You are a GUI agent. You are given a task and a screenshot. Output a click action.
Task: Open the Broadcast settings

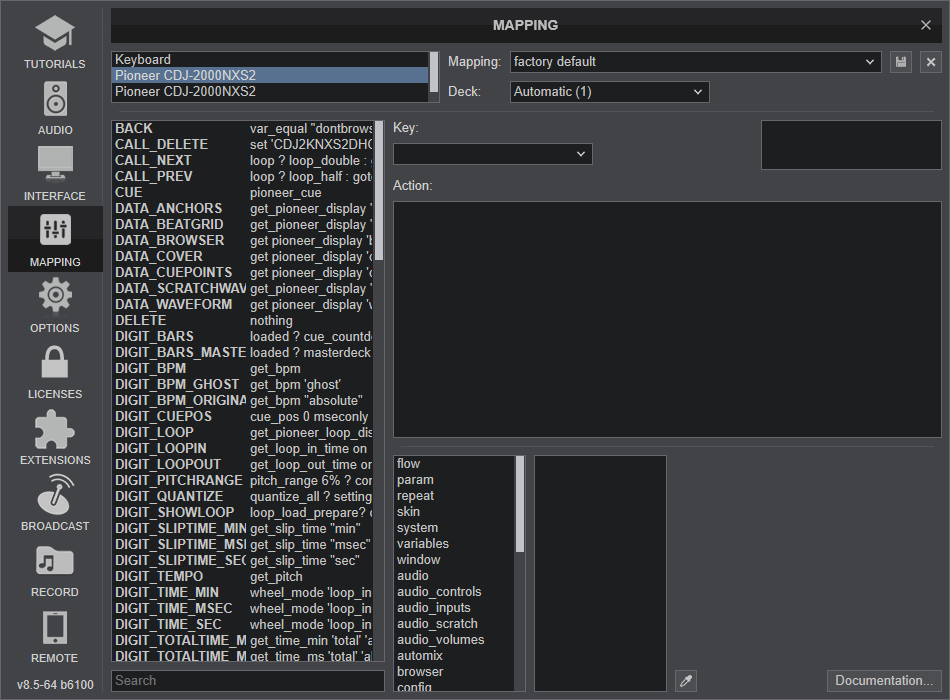click(x=55, y=504)
